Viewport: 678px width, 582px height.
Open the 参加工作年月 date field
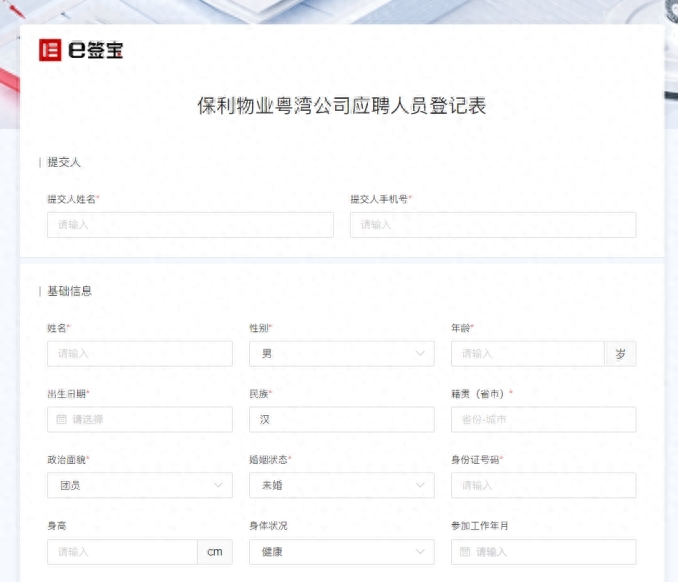pos(544,552)
